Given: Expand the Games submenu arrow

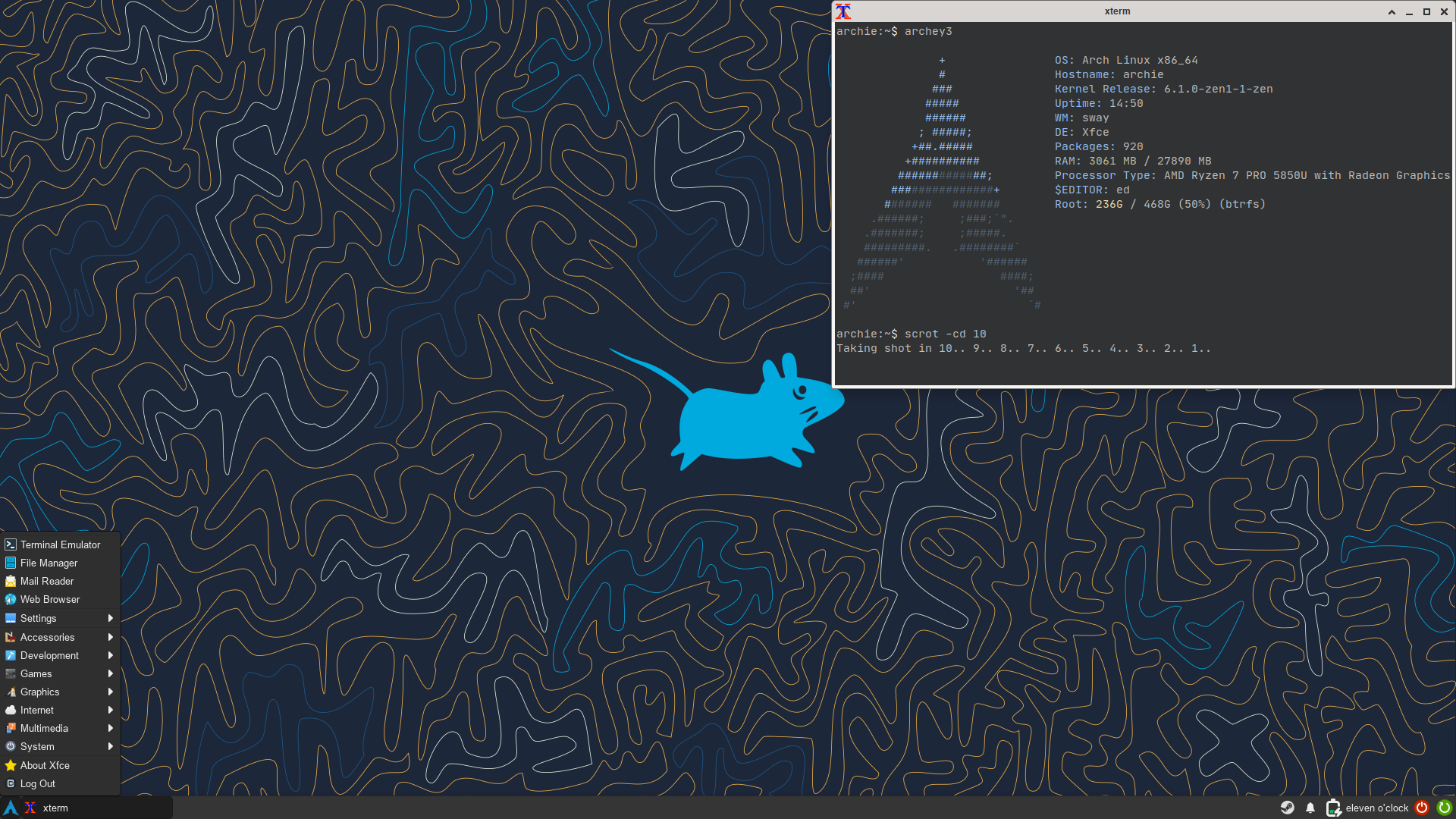Looking at the screenshot, I should [111, 673].
